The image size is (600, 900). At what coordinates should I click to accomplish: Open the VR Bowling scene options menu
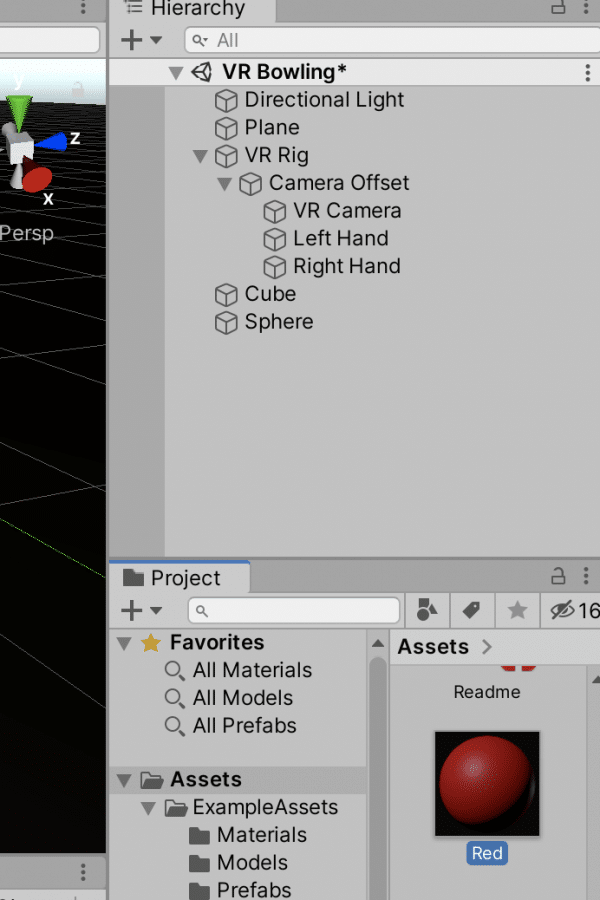coord(587,72)
